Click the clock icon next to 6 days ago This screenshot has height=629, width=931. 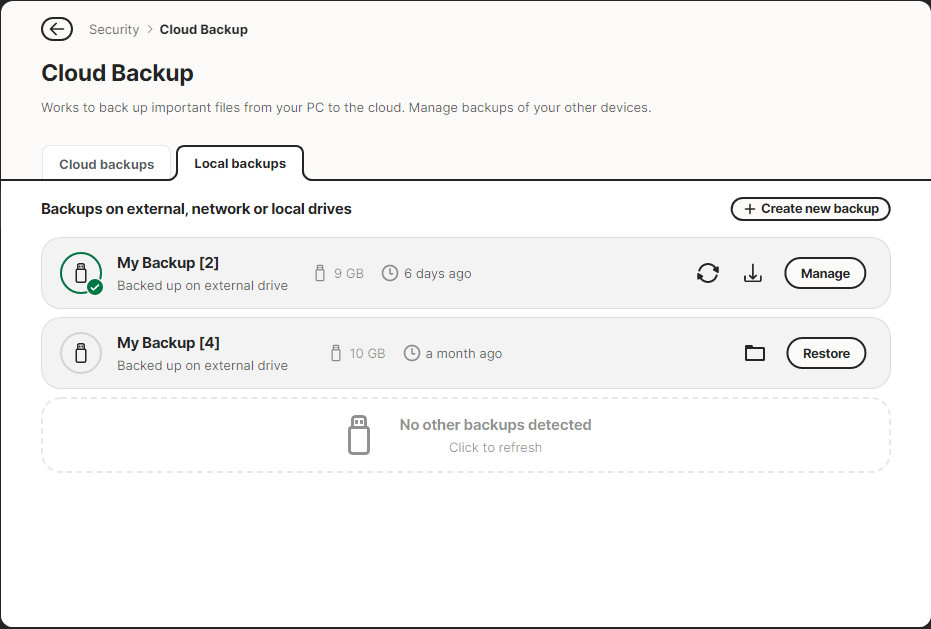[390, 273]
